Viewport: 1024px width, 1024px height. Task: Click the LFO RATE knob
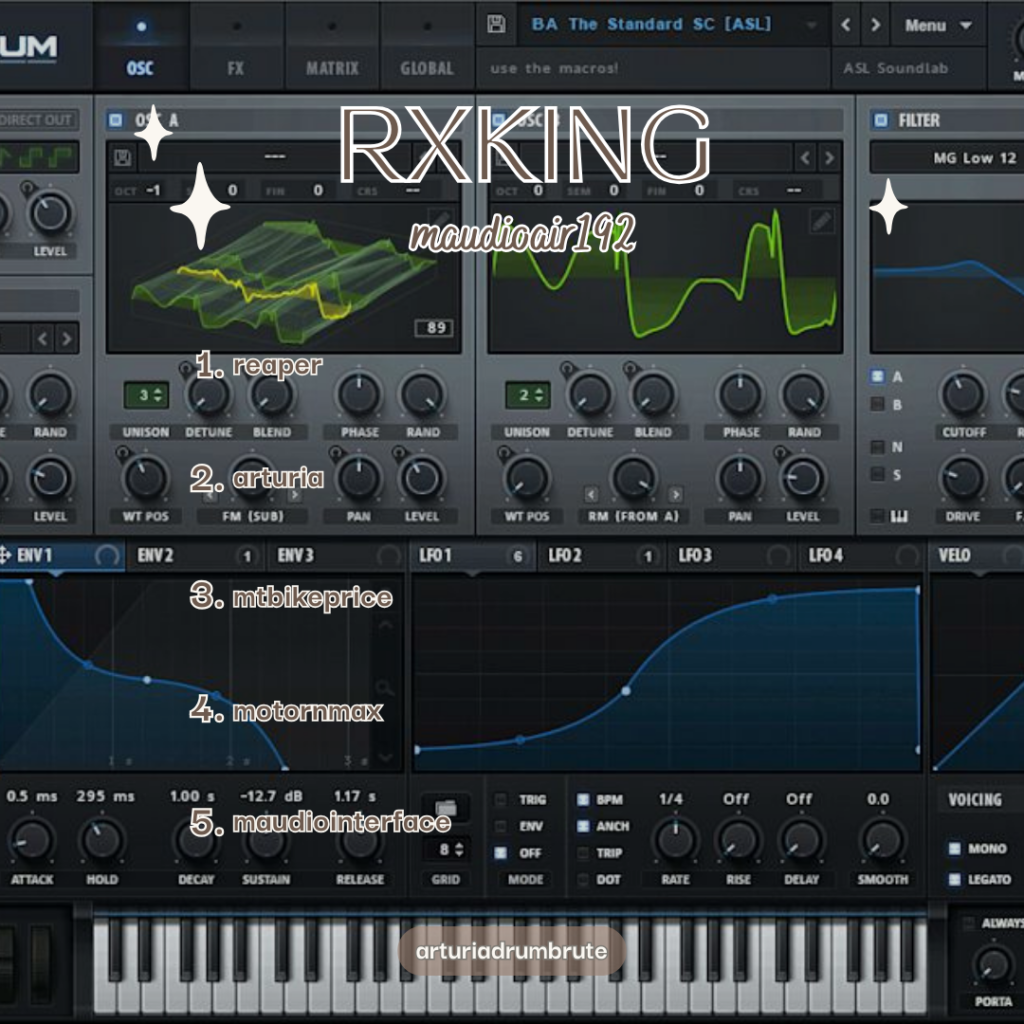click(675, 839)
